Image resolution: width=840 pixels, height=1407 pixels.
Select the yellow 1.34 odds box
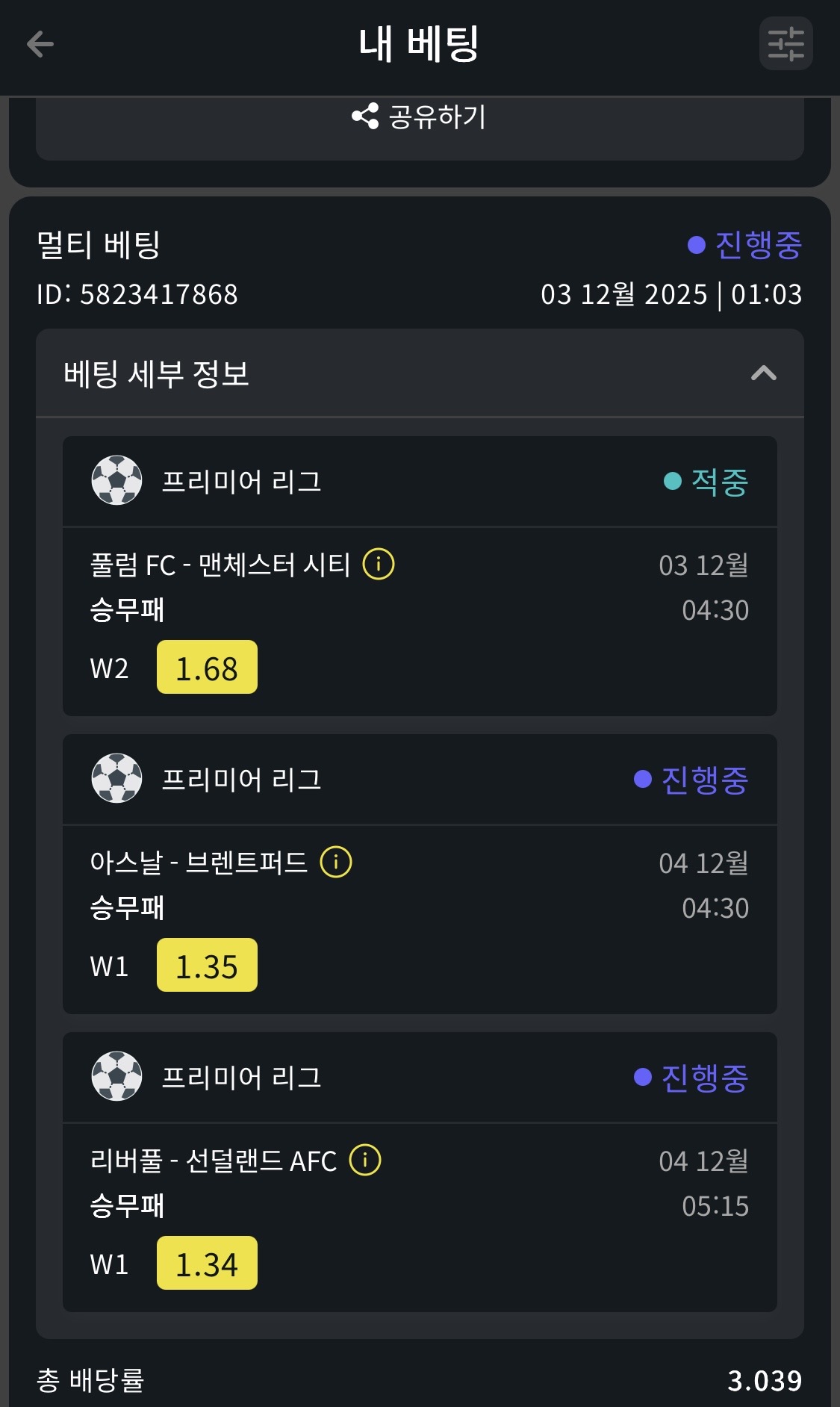click(x=207, y=1264)
